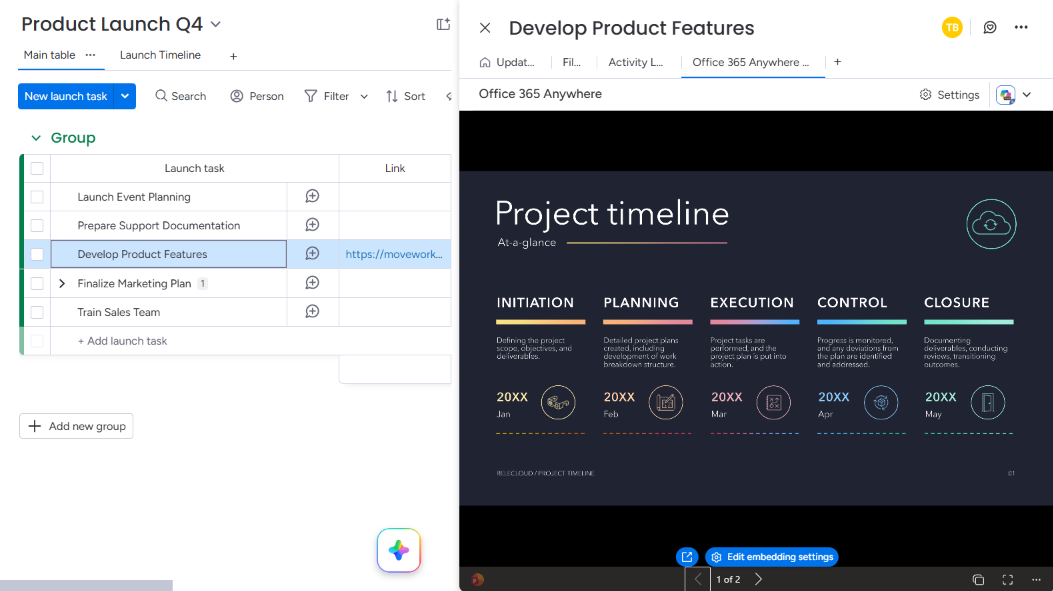
Task: Tick the Train Sales Team checkbox
Action: coord(37,312)
